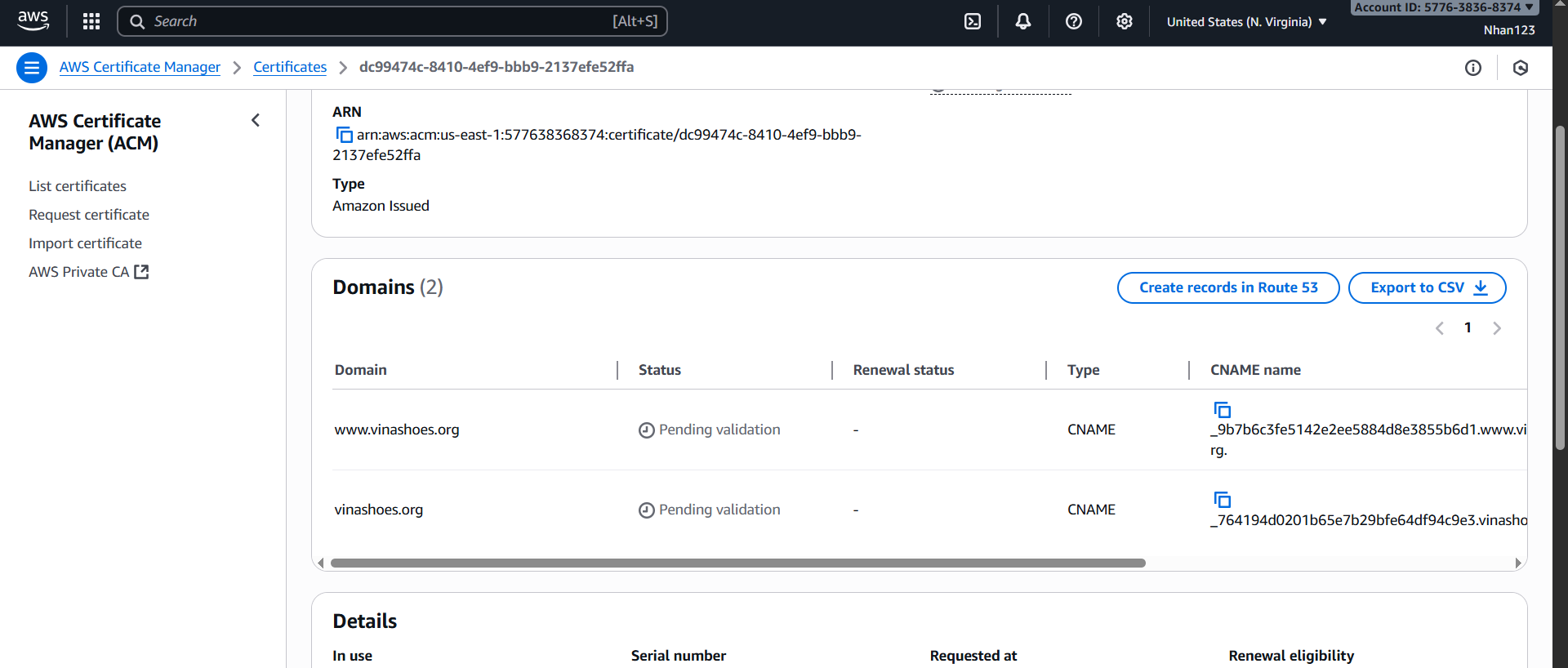Screen dimensions: 1568x668
Task: Click the CNAME name column header
Action: coord(1255,370)
